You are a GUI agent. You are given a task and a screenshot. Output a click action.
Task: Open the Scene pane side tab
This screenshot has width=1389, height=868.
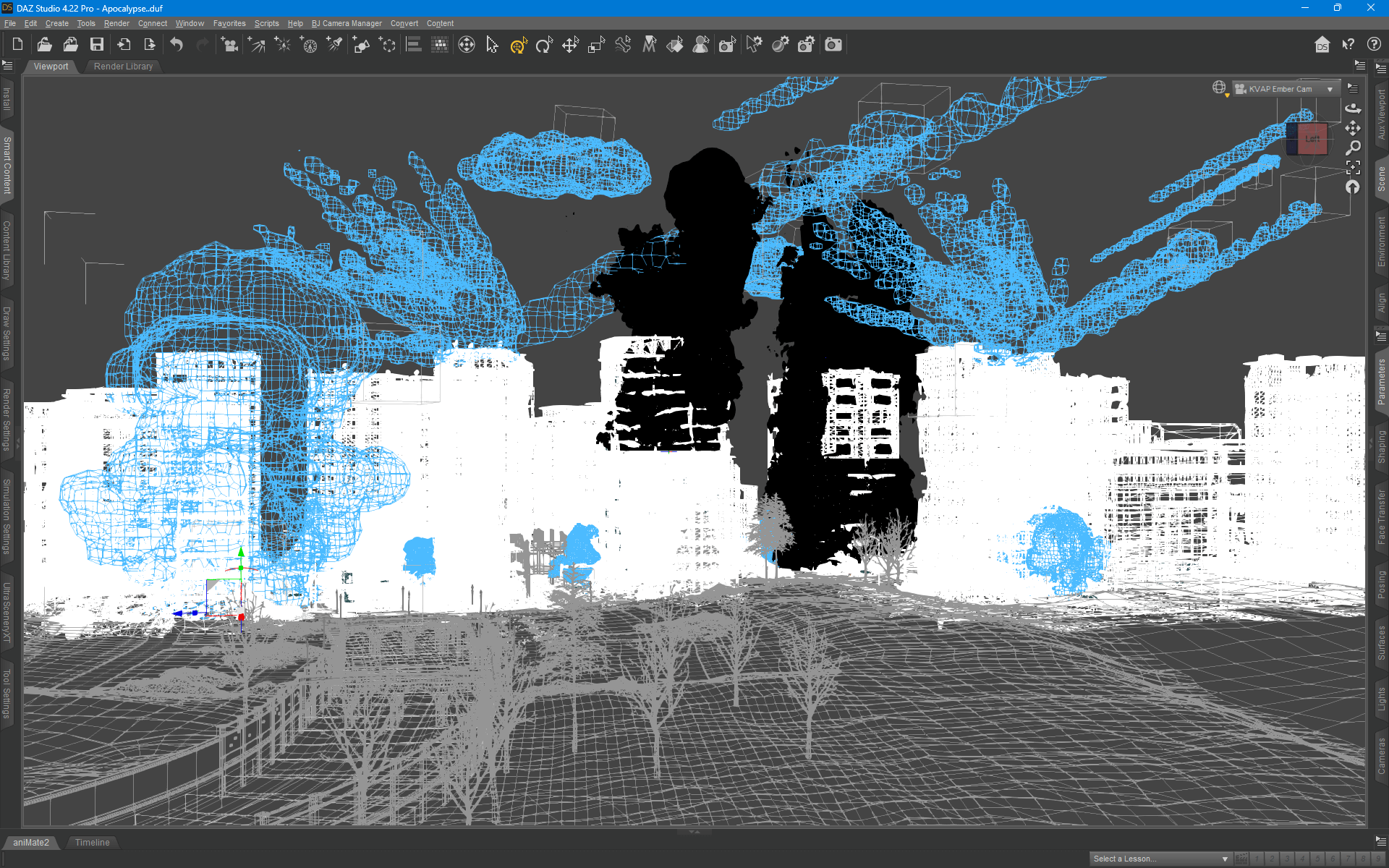click(1381, 179)
